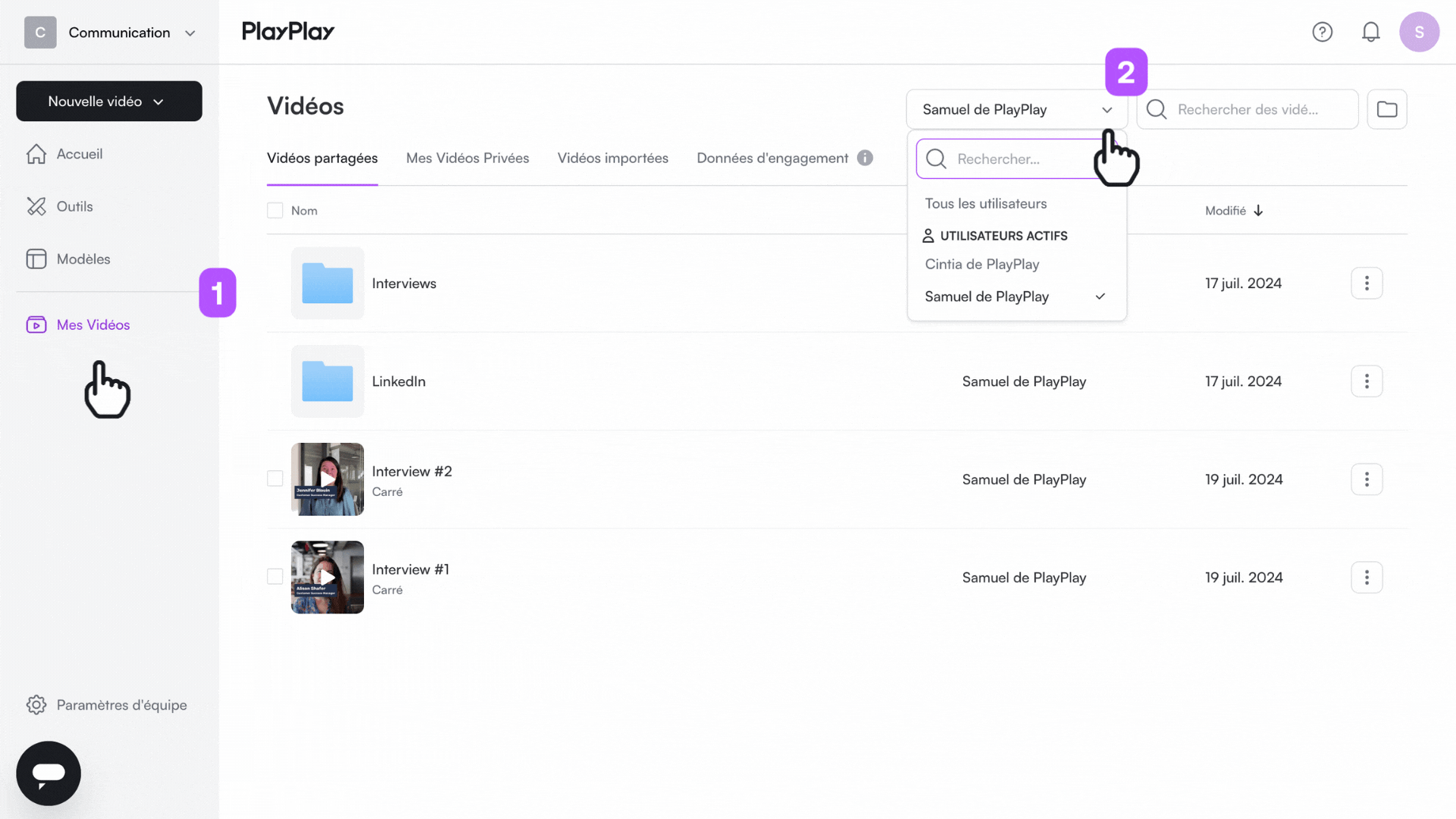Play the Interview #2 thumbnail
The image size is (1456, 819).
[x=328, y=479]
